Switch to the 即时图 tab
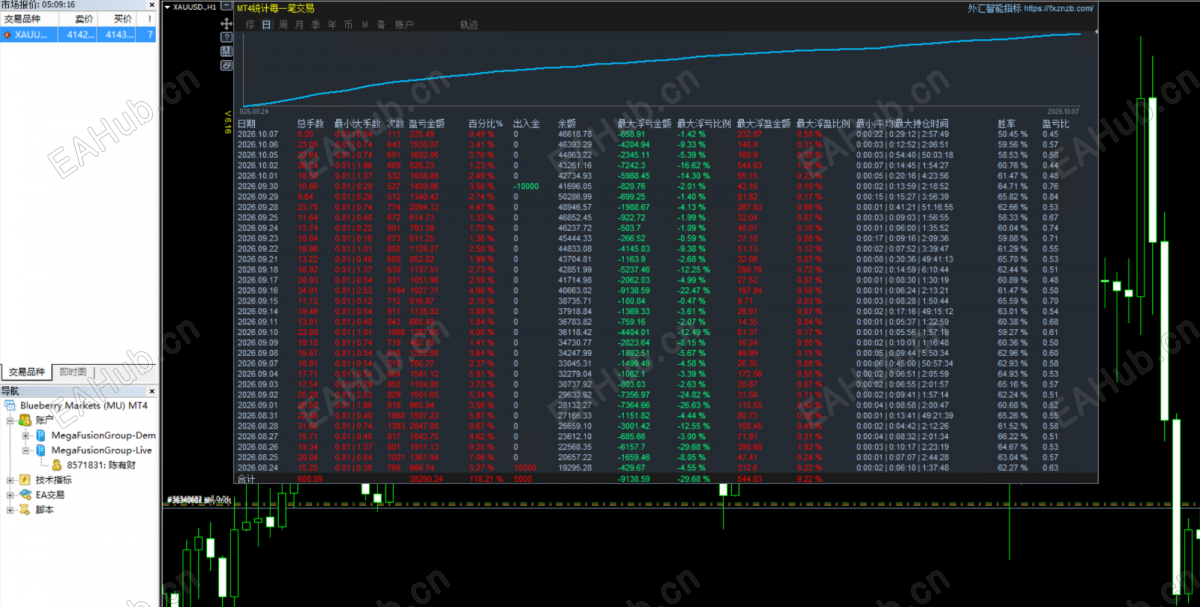 tap(73, 372)
